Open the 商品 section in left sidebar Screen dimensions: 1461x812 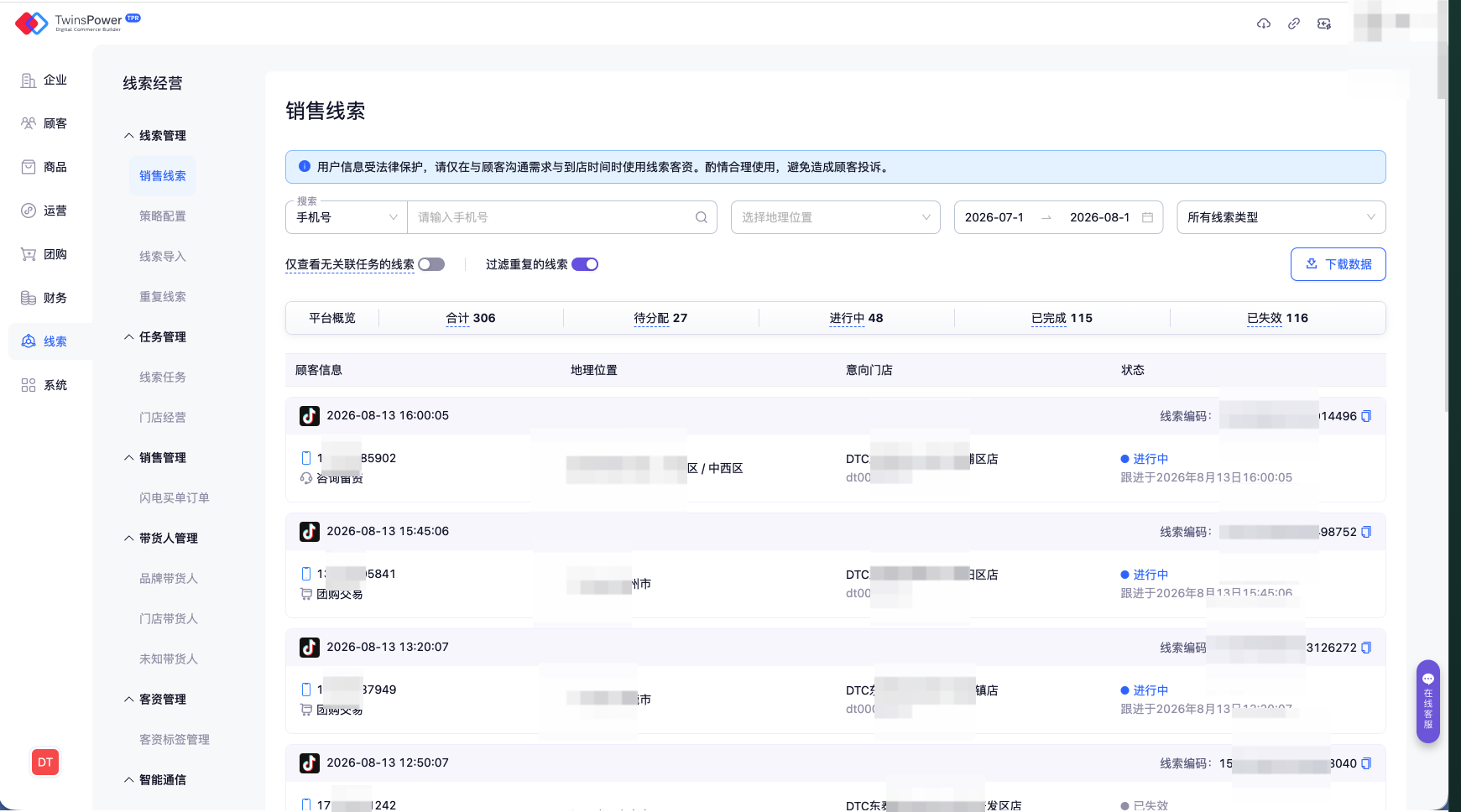[44, 167]
